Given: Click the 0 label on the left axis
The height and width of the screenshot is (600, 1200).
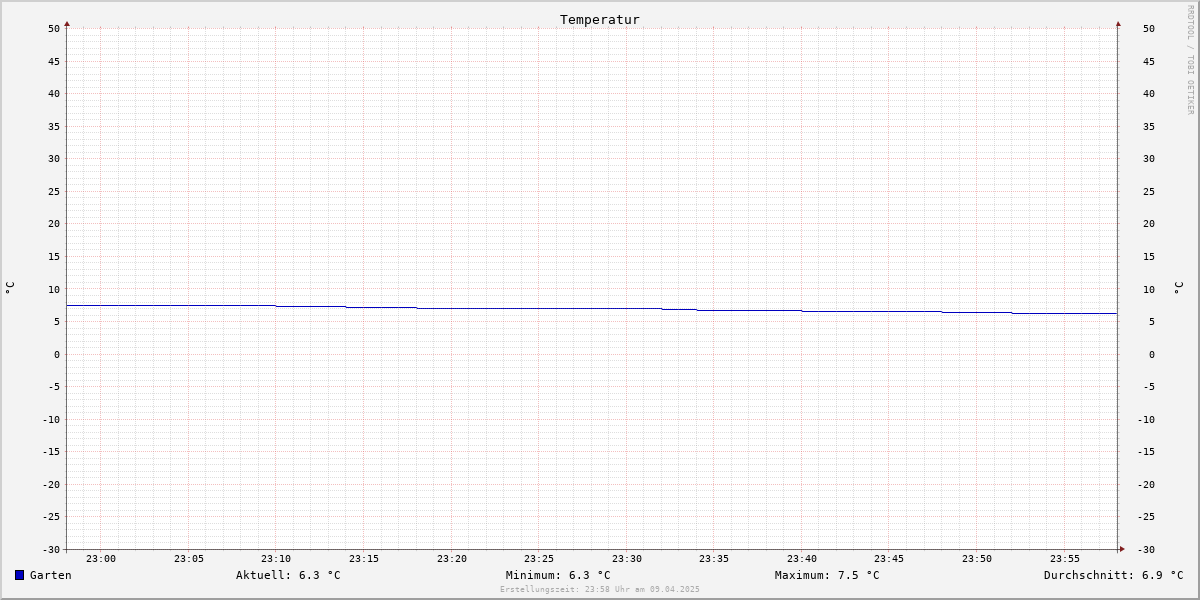Looking at the screenshot, I should click(57, 354).
